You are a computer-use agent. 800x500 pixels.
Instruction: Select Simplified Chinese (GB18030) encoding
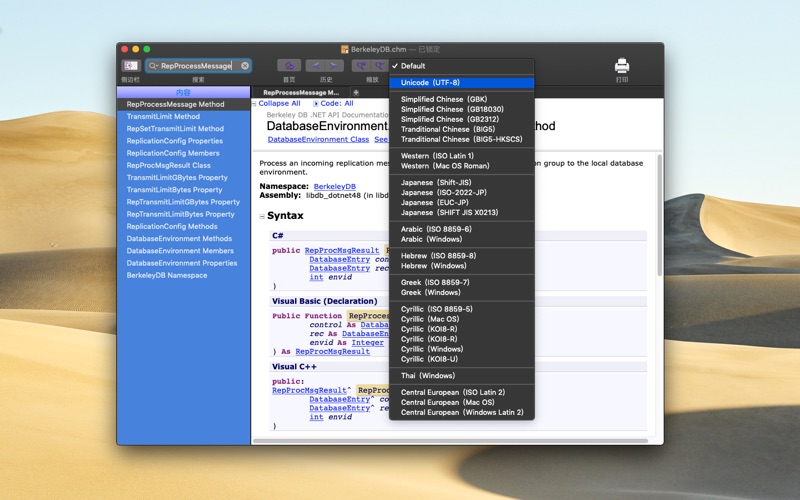tap(451, 109)
